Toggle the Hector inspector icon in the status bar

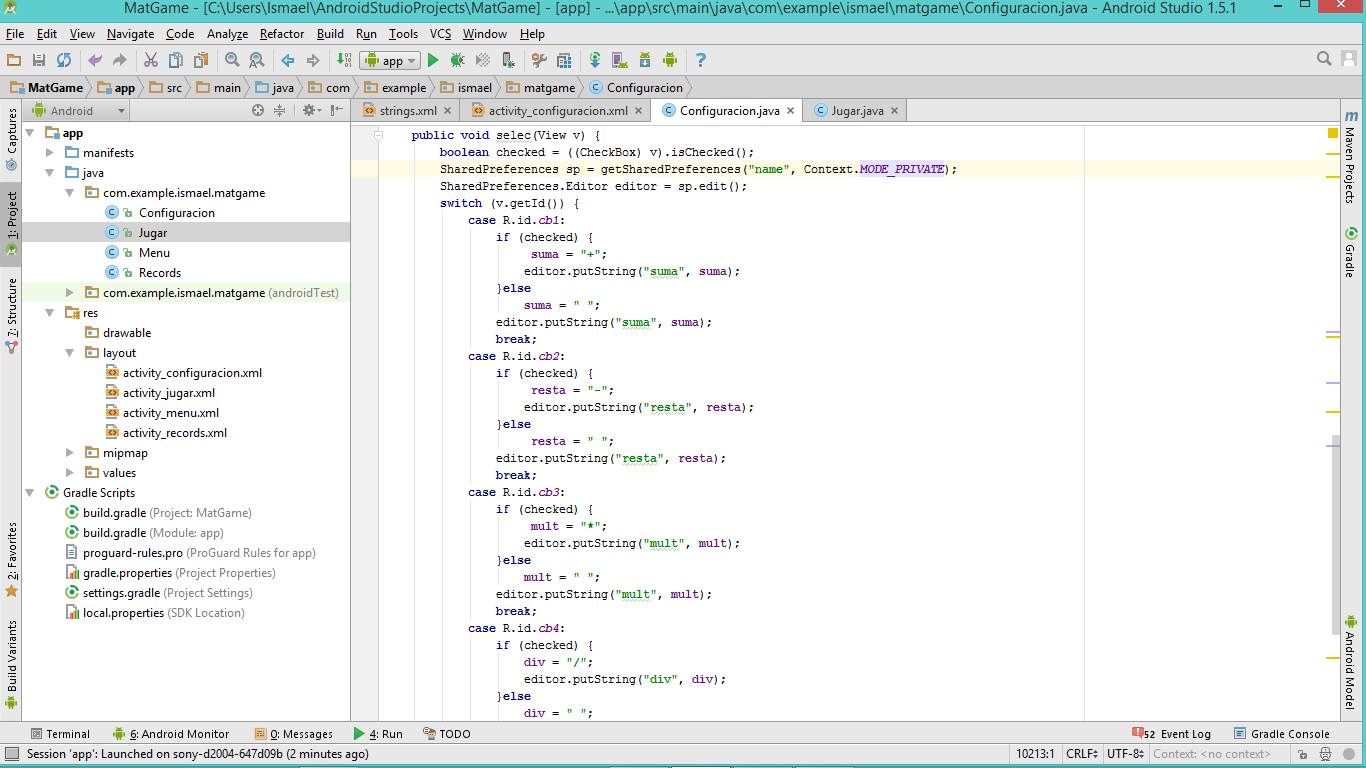coord(1325,754)
